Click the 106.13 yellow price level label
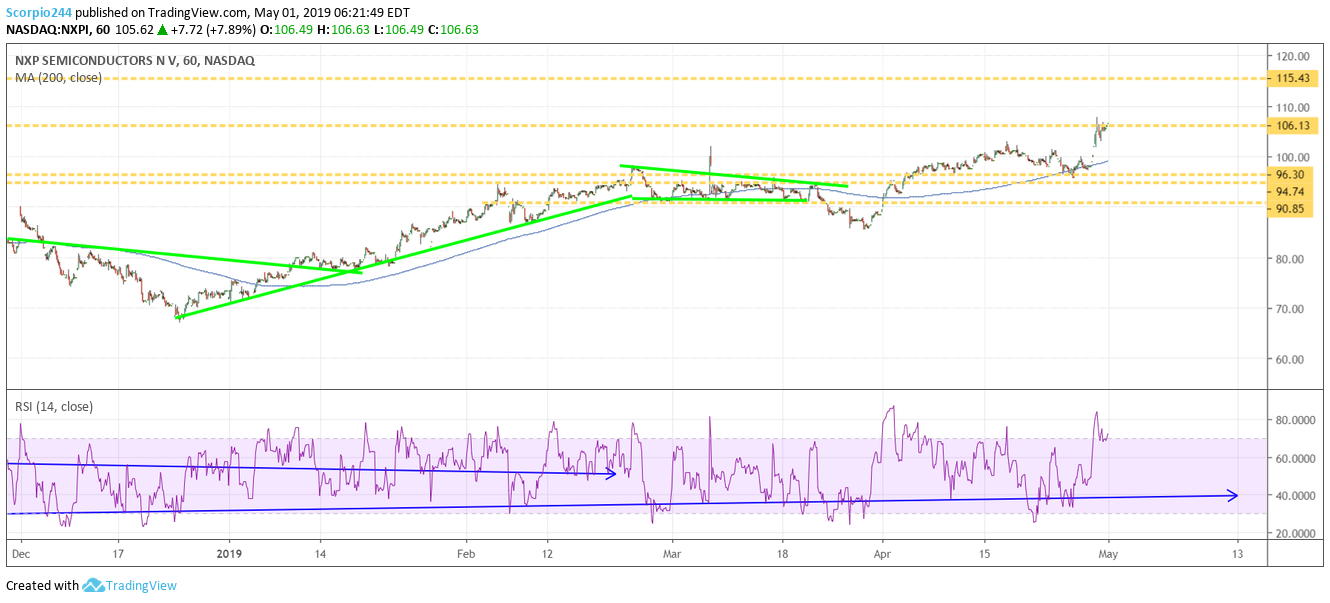1330x603 pixels. click(1295, 125)
